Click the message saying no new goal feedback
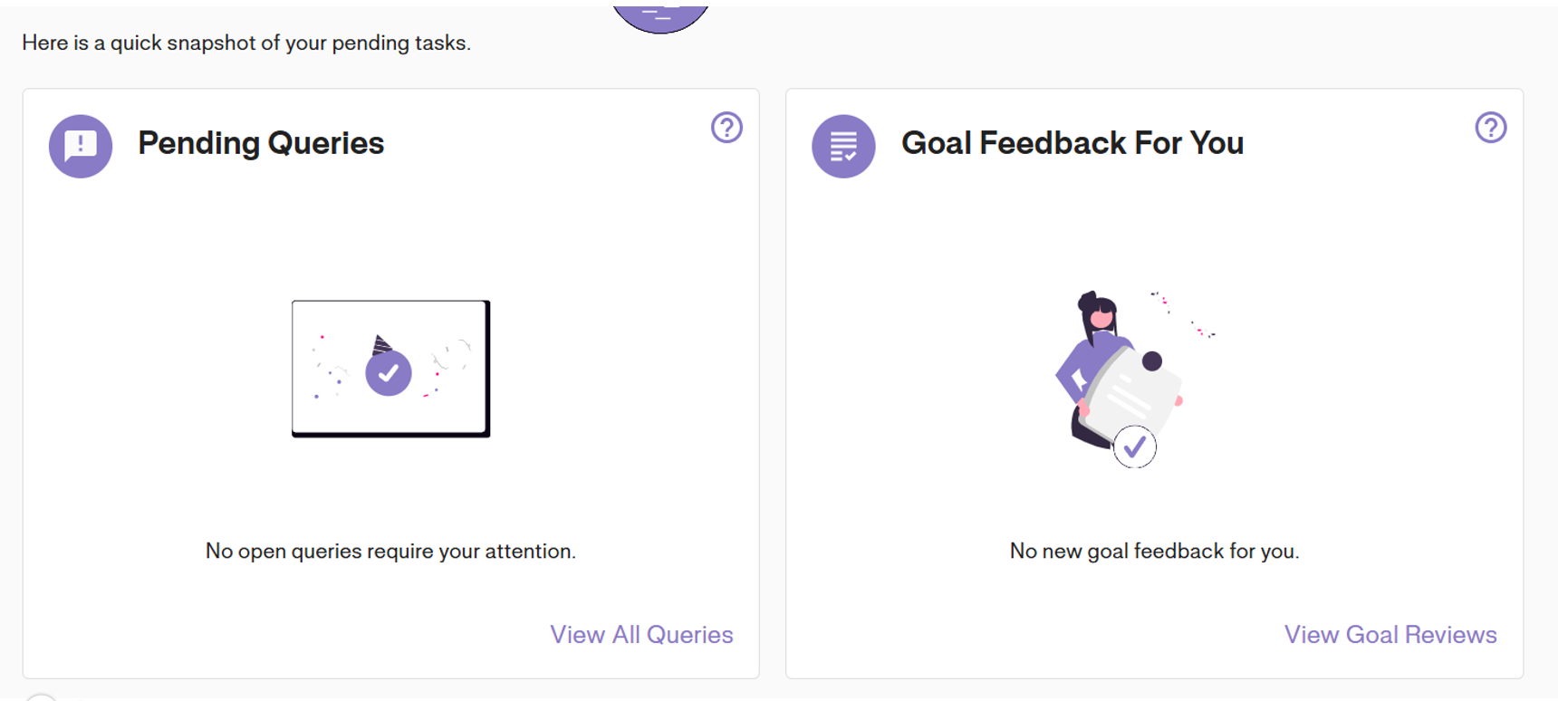Viewport: 1568px width, 701px height. 1154,551
